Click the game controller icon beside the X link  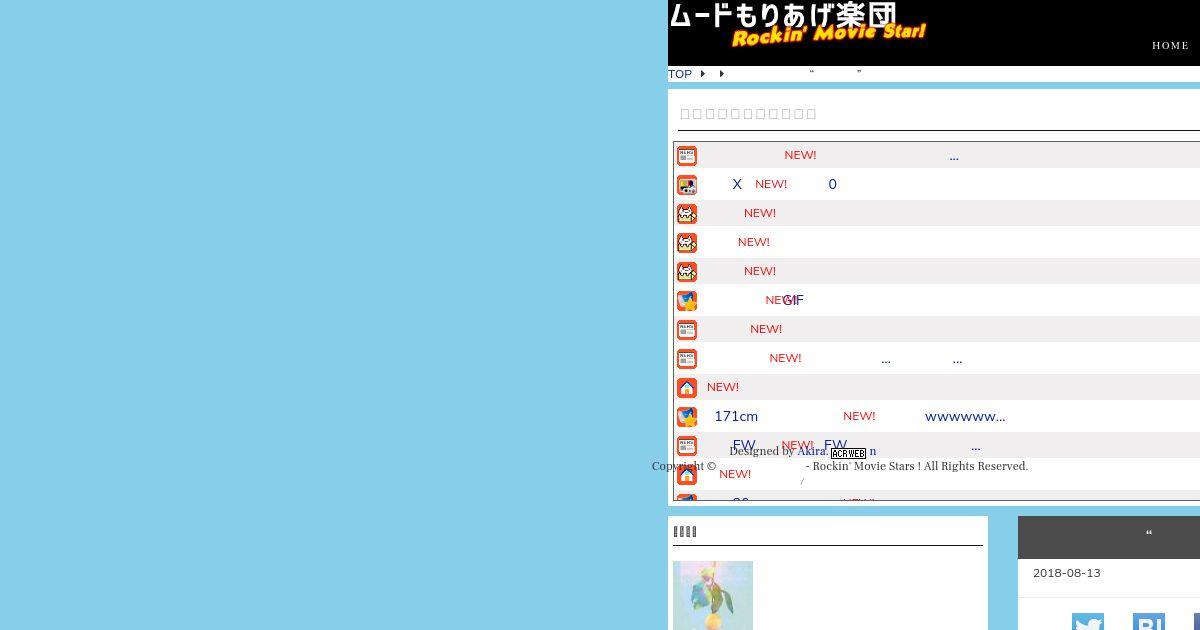[687, 185]
